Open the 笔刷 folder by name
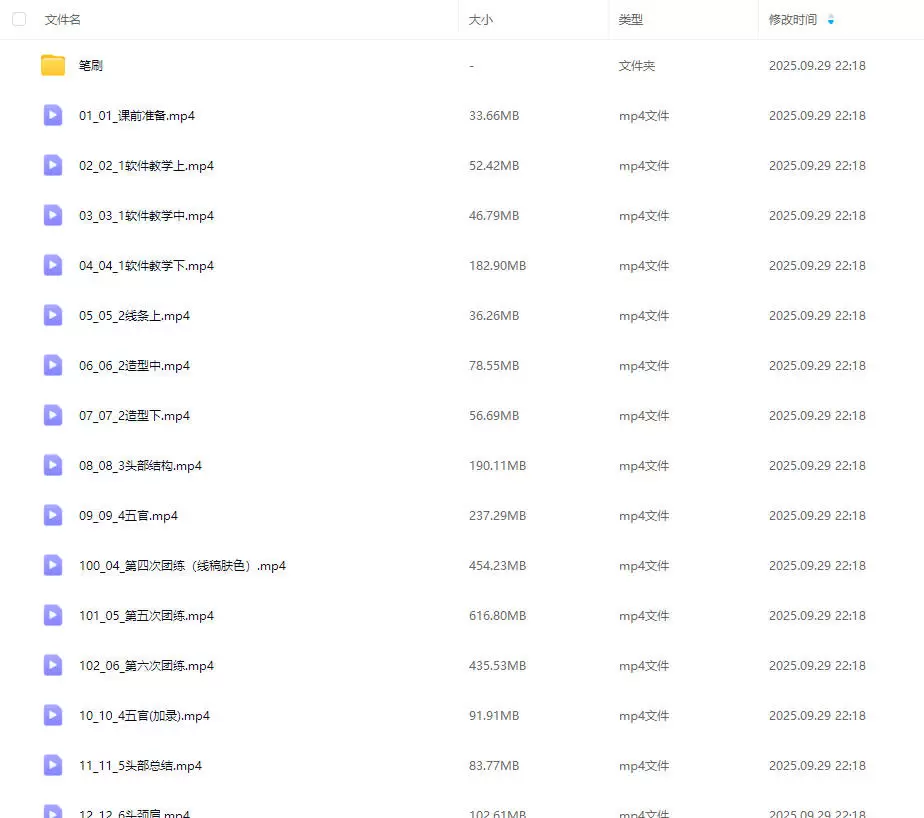 pos(91,66)
